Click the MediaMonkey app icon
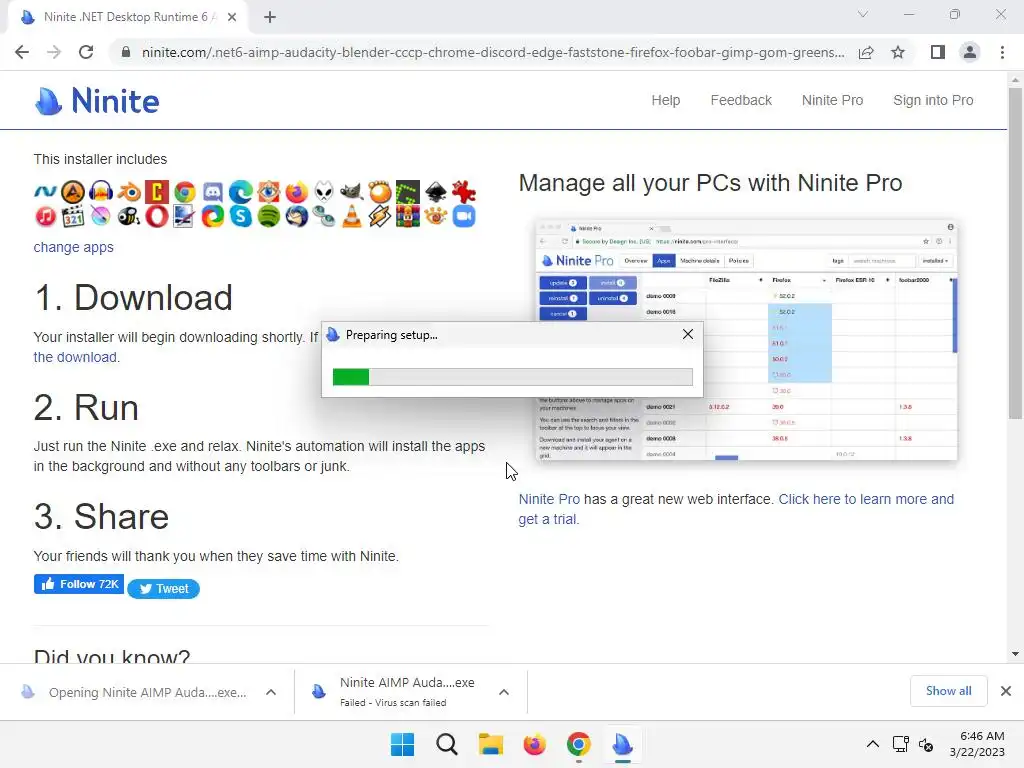This screenshot has width=1024, height=768. pos(129,216)
